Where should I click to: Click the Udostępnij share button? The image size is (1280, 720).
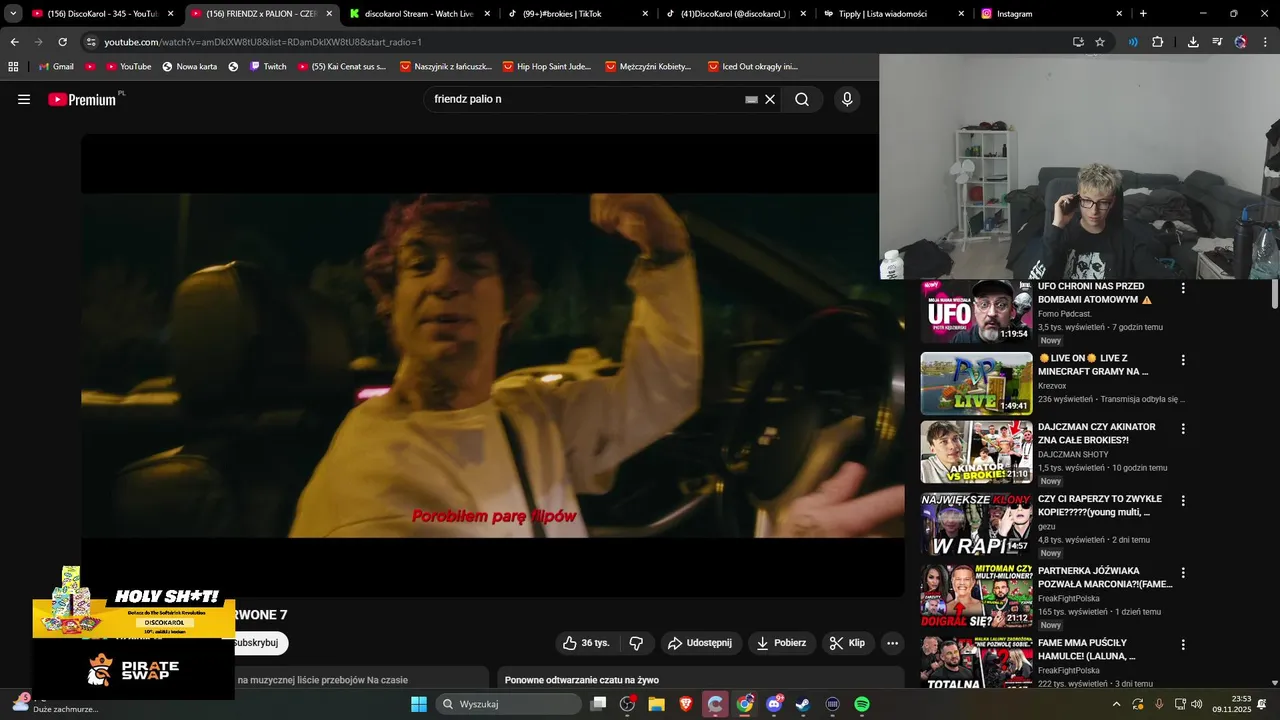click(x=700, y=643)
